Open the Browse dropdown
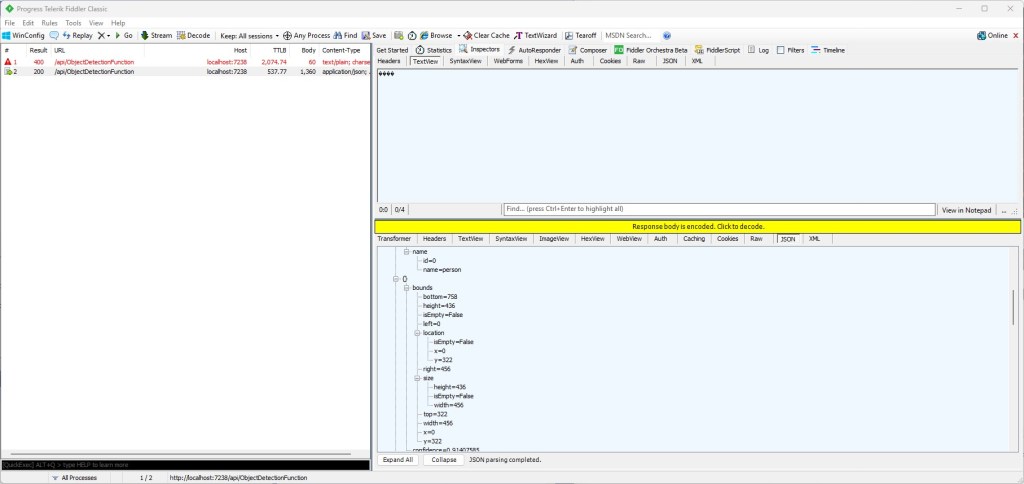Screen dimensions: 1024x484 click(435, 35)
